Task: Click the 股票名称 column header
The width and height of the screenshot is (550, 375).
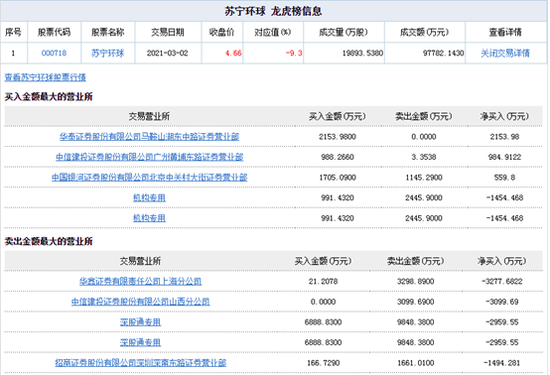Action: click(108, 32)
